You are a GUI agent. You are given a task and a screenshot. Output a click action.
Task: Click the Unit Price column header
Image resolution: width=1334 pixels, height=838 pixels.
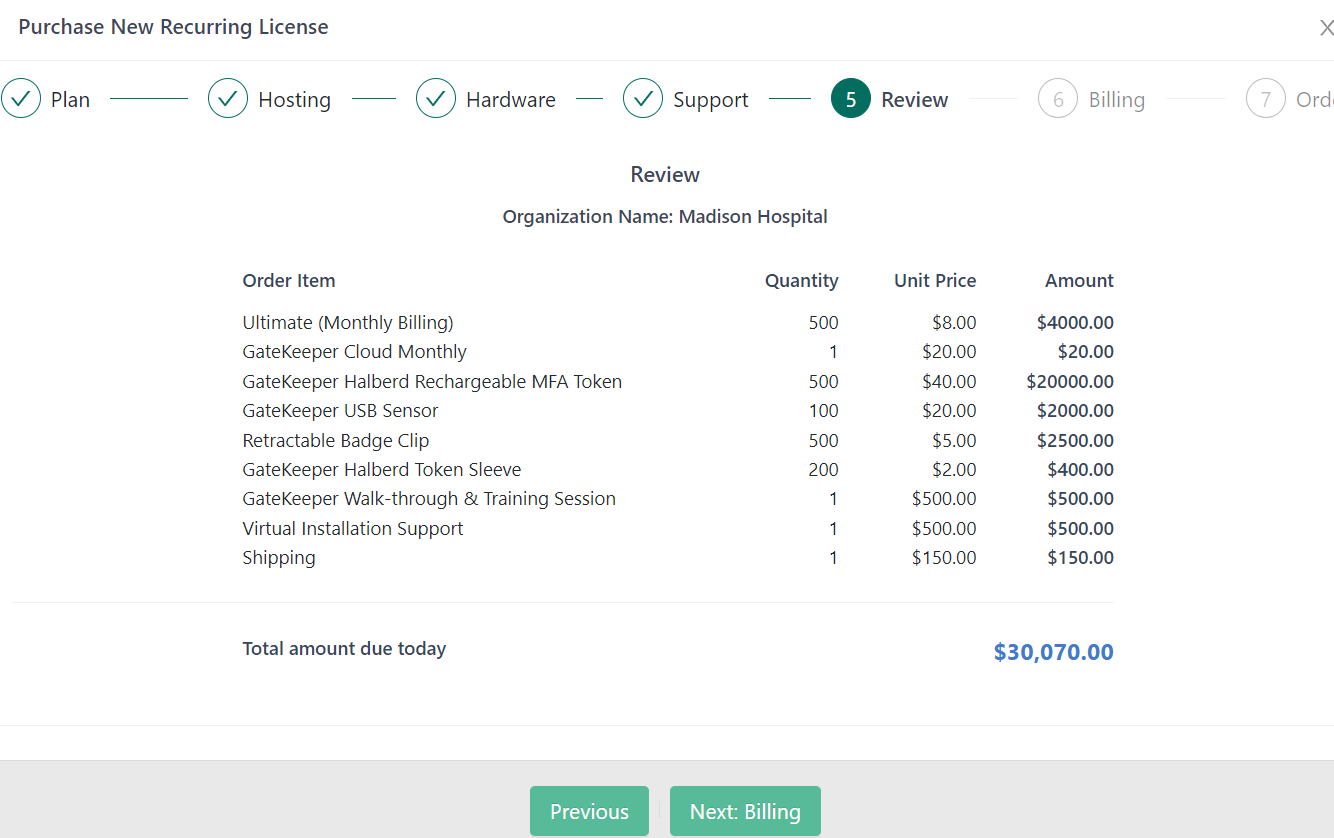point(935,281)
